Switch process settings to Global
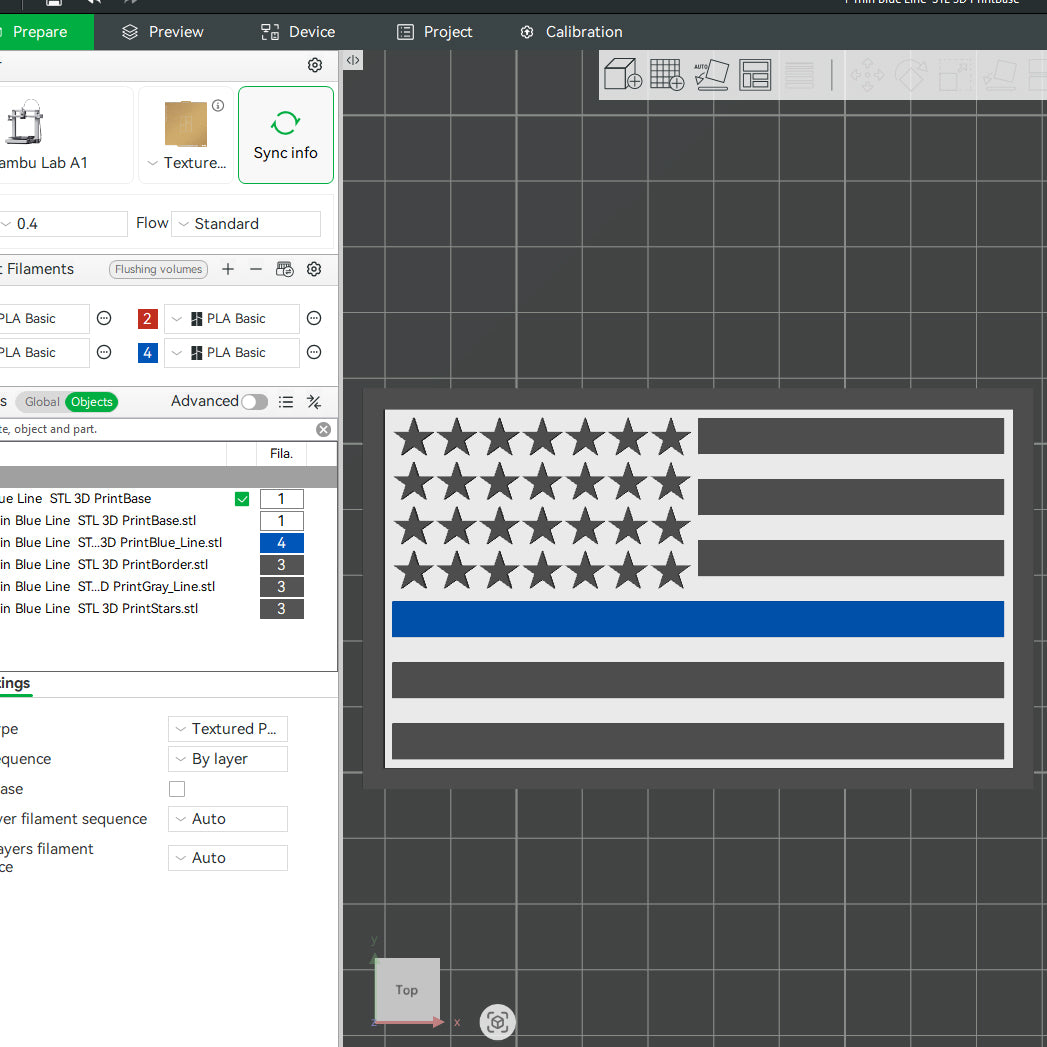The image size is (1047, 1047). coord(42,402)
